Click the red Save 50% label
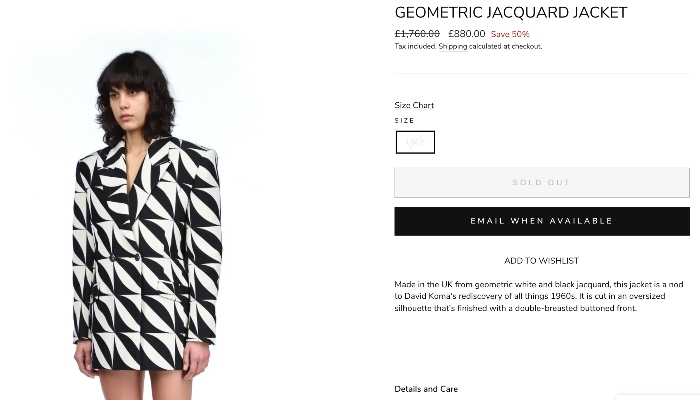The width and height of the screenshot is (700, 400). tap(510, 34)
